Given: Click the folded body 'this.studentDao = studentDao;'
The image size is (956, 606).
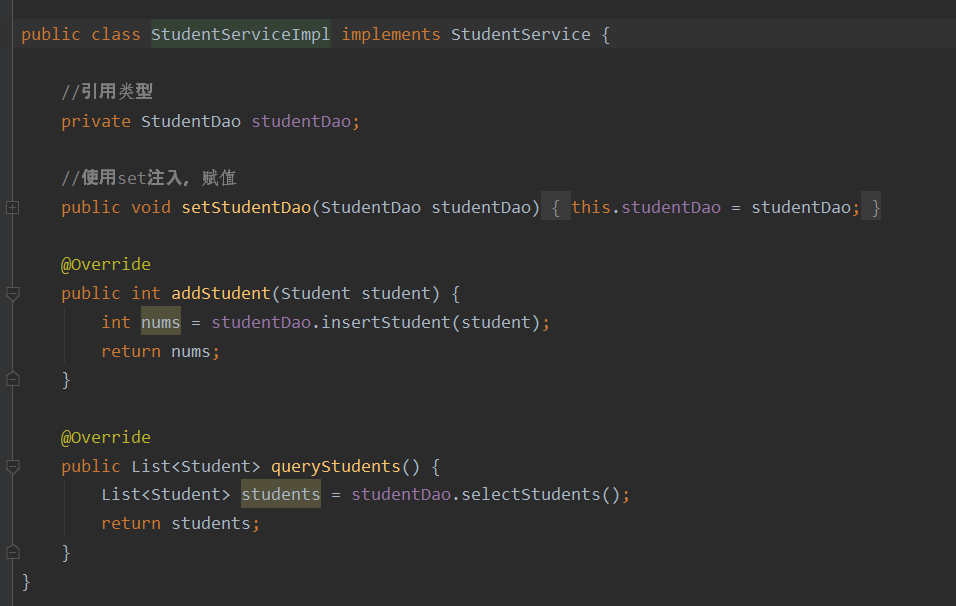Looking at the screenshot, I should 715,207.
